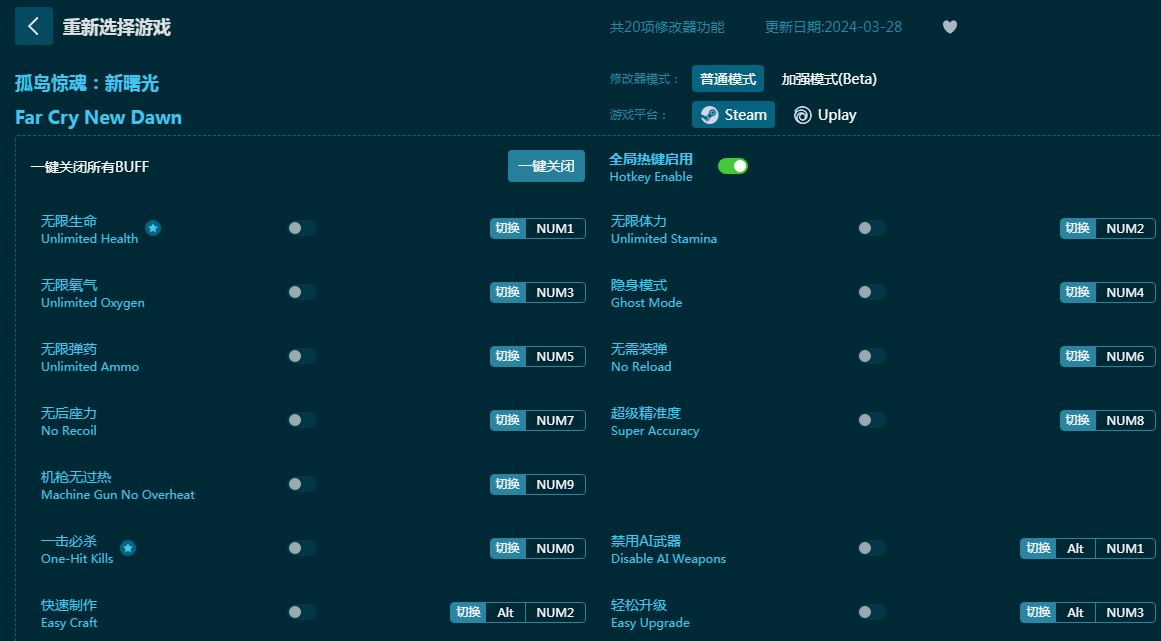Click 切换 button for Disable AI Weapons
Screen dimensions: 1161x641
tap(1038, 548)
